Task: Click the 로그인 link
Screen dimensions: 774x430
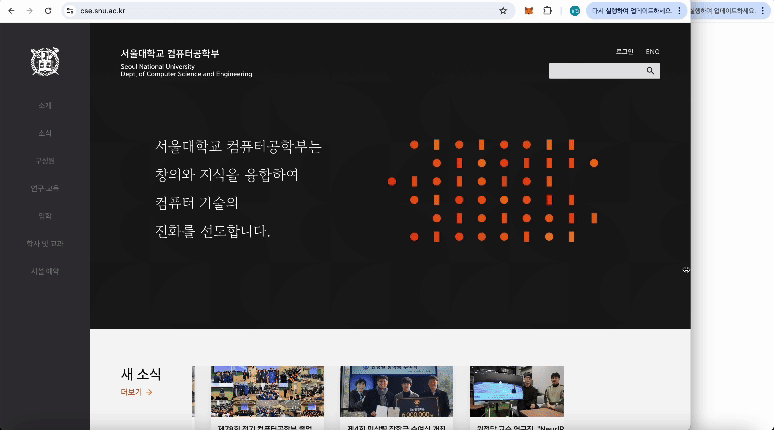Action: [x=624, y=51]
